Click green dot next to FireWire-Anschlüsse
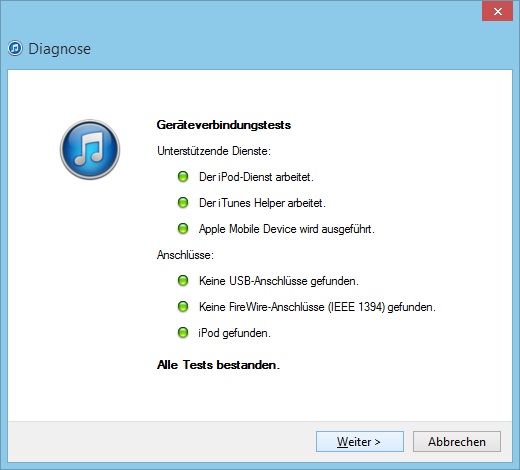Screen dimensions: 520x470 point(183,306)
